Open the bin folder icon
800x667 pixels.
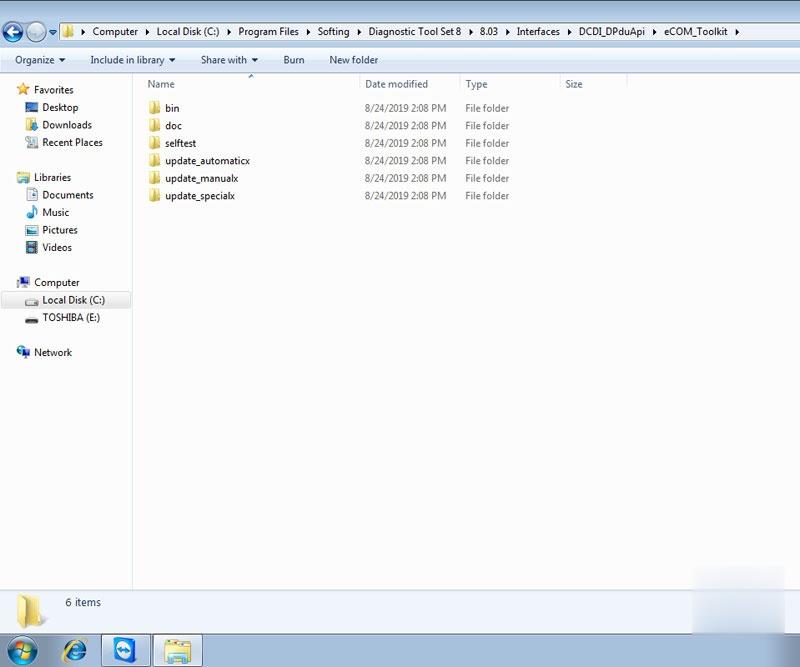pyautogui.click(x=154, y=108)
